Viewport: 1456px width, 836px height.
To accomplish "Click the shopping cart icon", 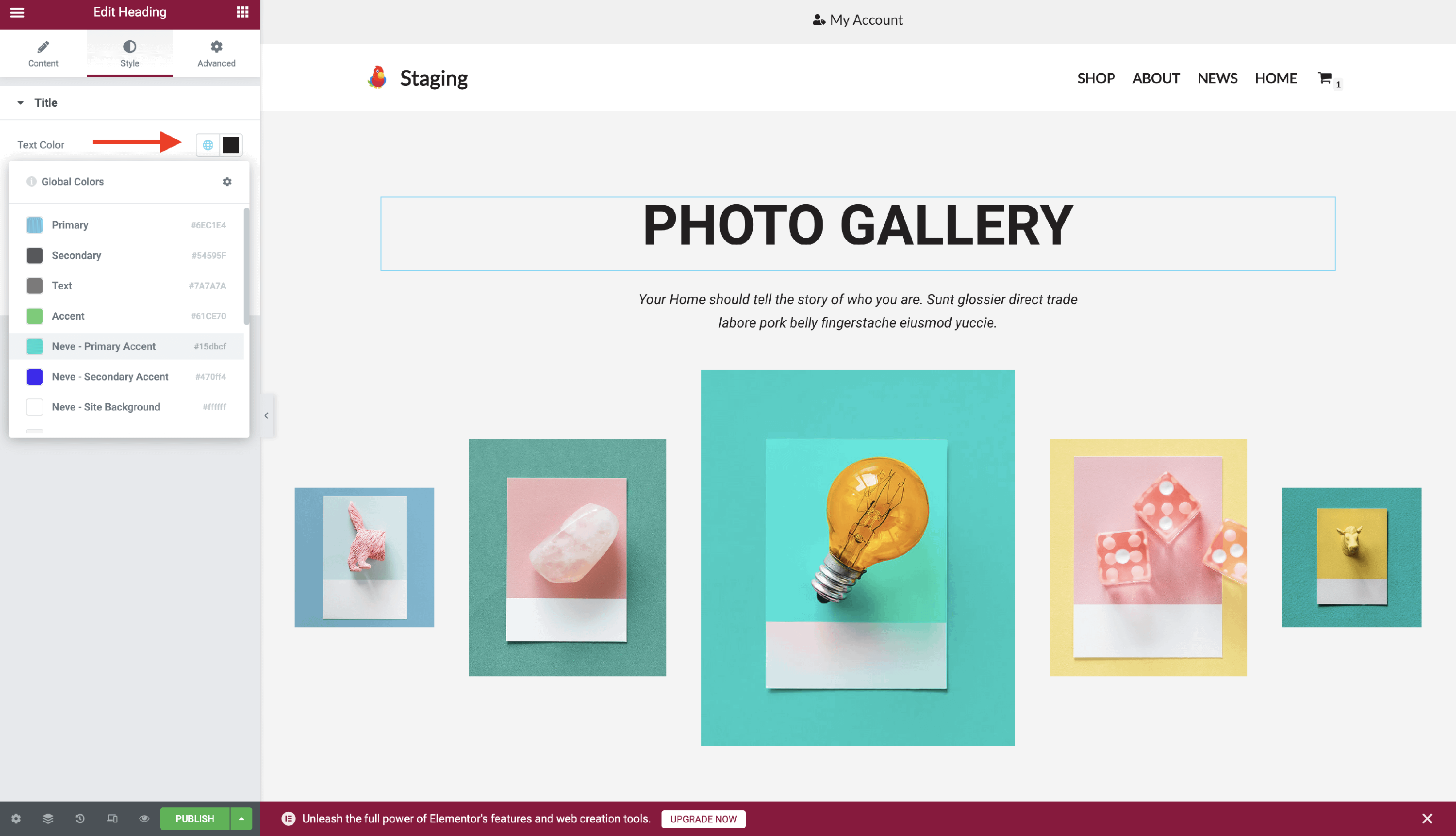I will [x=1324, y=78].
